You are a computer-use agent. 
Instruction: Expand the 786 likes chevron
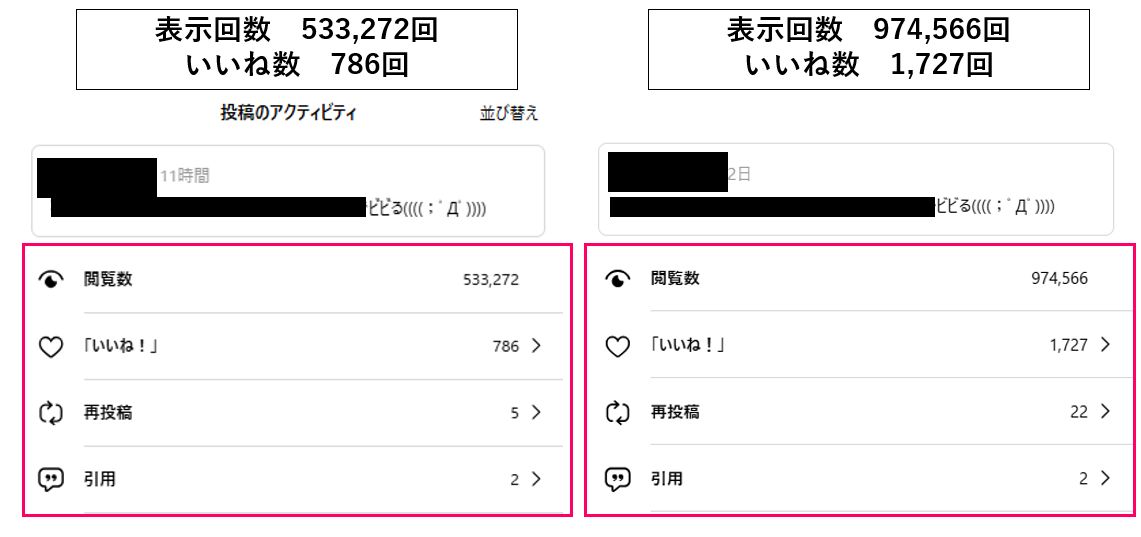(537, 346)
